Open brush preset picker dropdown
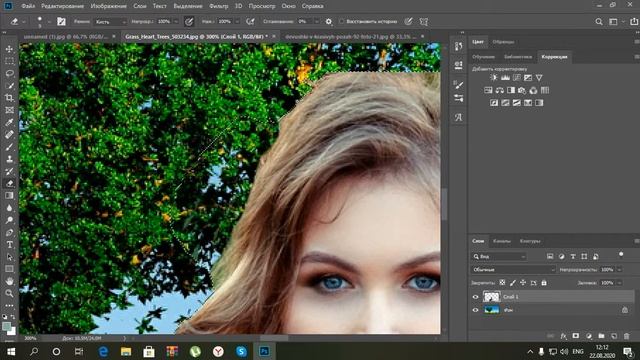Viewport: 640px width, 360px height. (49, 22)
